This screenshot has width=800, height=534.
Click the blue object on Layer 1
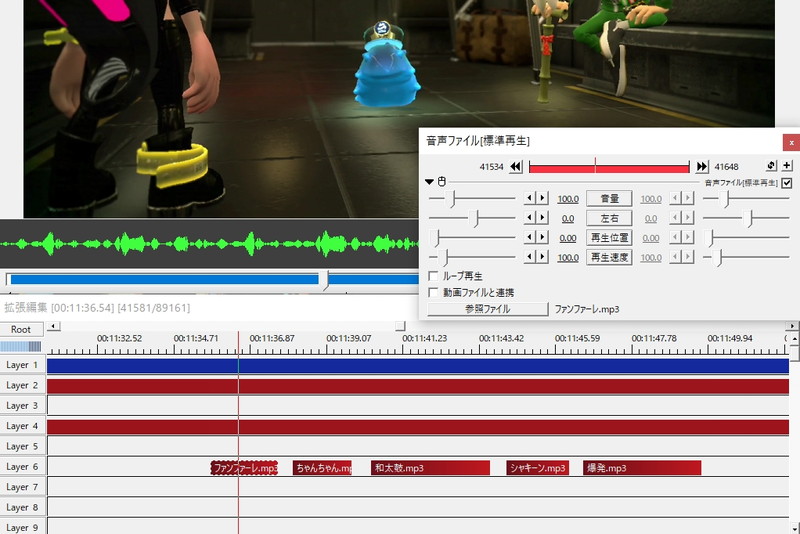click(418, 366)
